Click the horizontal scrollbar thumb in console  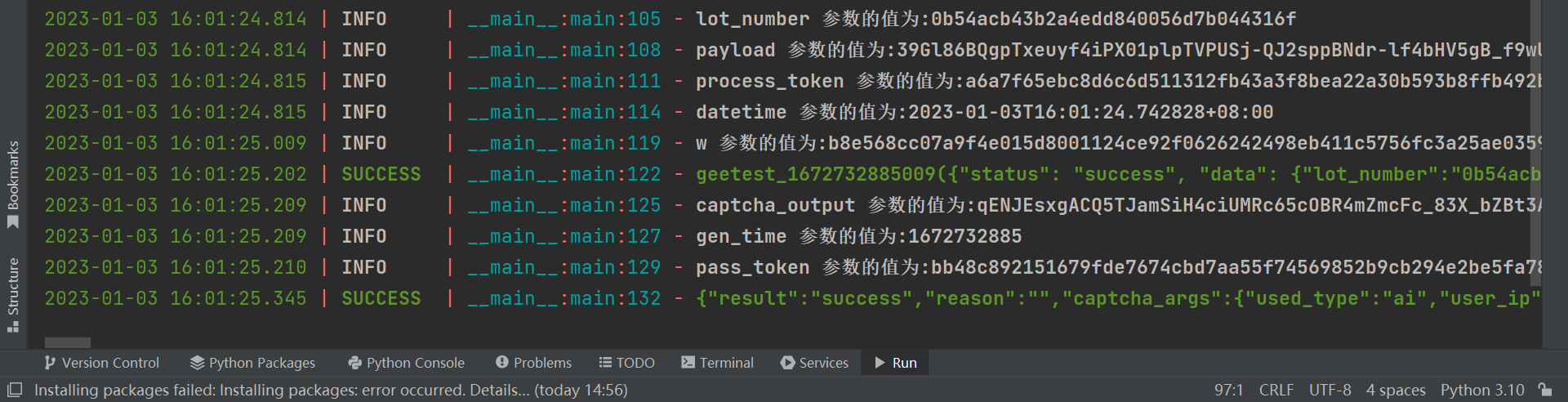coord(68,342)
